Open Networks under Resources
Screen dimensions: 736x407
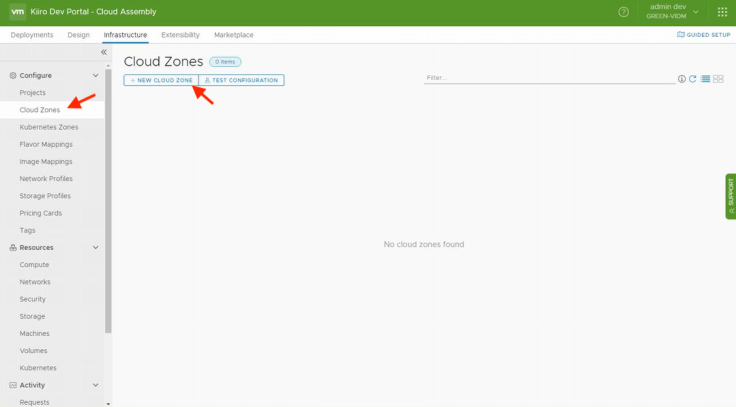coord(35,282)
